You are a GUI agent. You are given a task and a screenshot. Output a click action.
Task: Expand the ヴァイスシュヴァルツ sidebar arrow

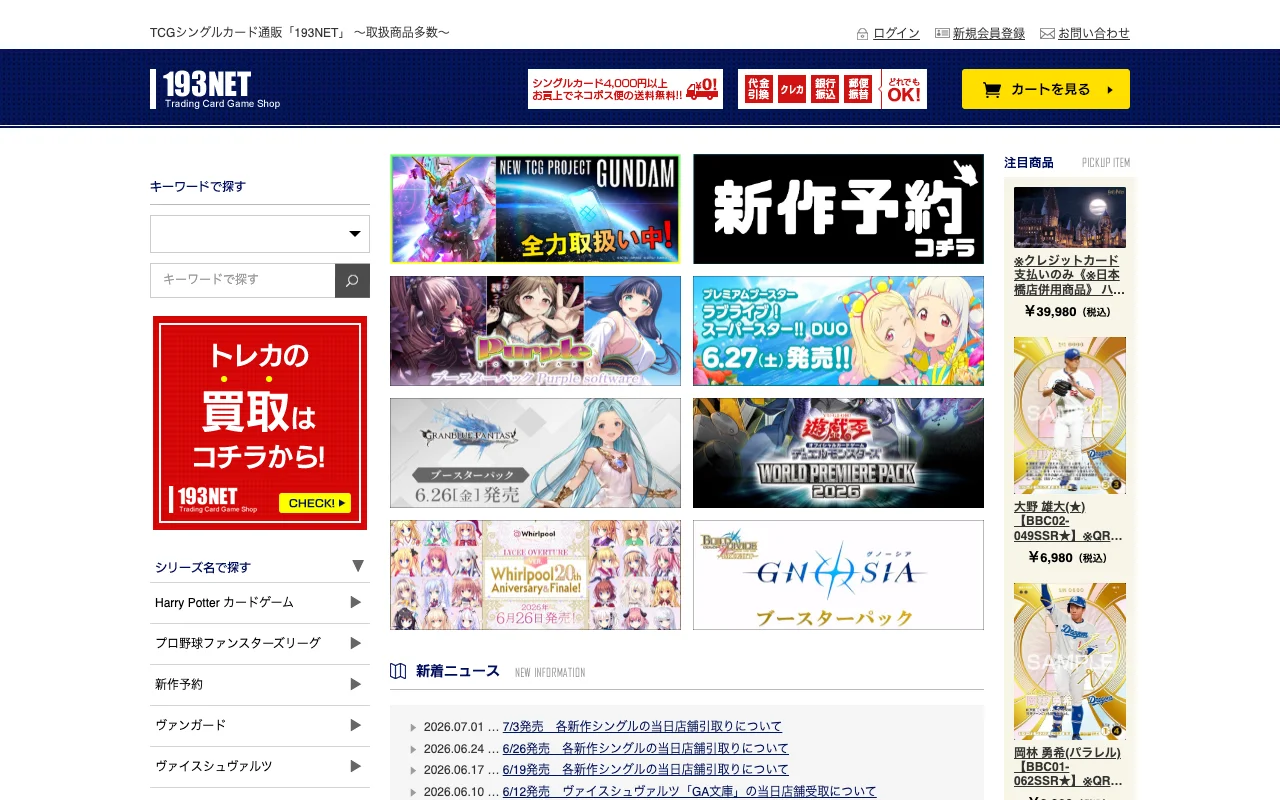point(355,766)
